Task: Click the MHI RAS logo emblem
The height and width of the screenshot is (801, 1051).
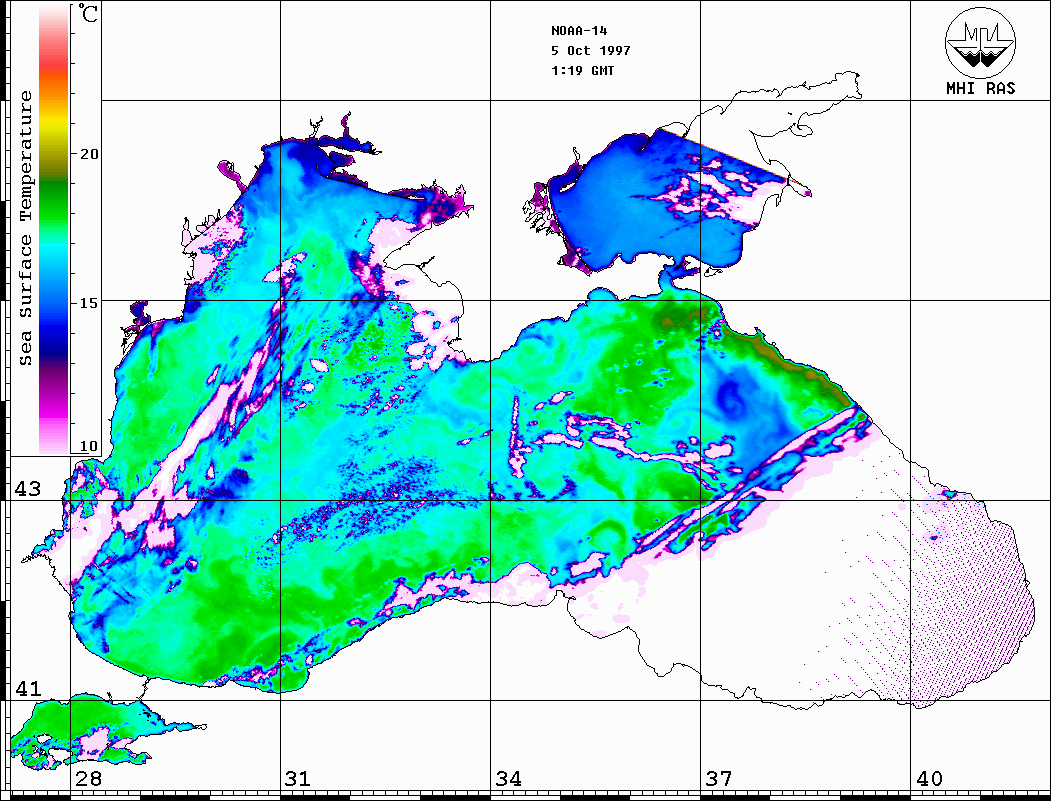Action: (980, 42)
